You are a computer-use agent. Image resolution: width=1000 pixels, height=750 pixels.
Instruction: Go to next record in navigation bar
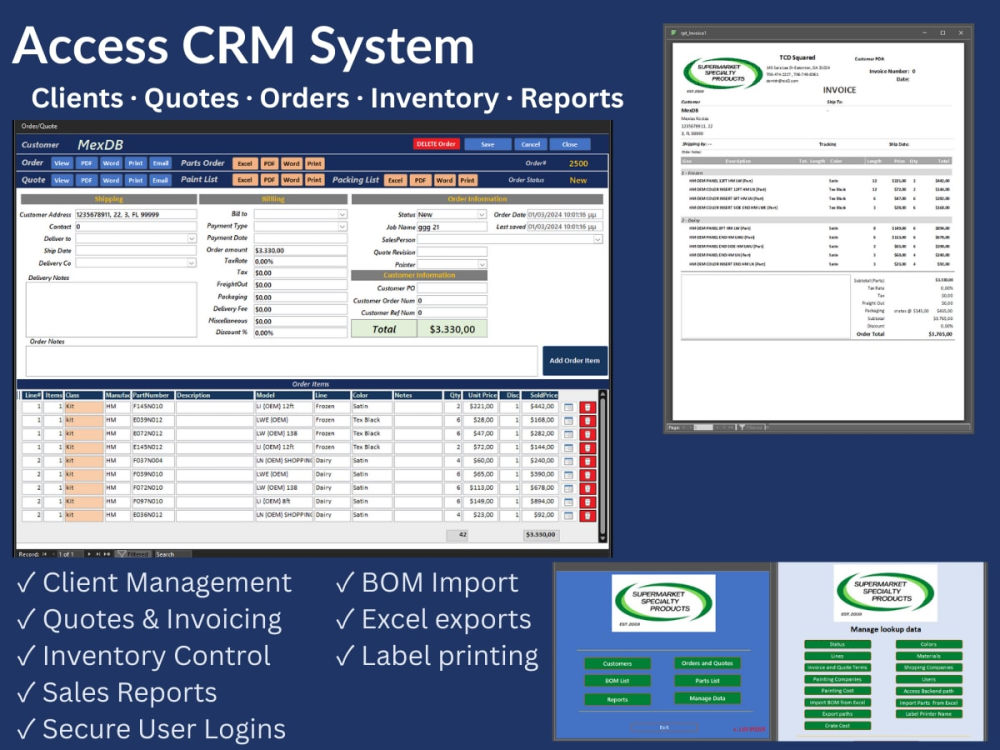(89, 554)
